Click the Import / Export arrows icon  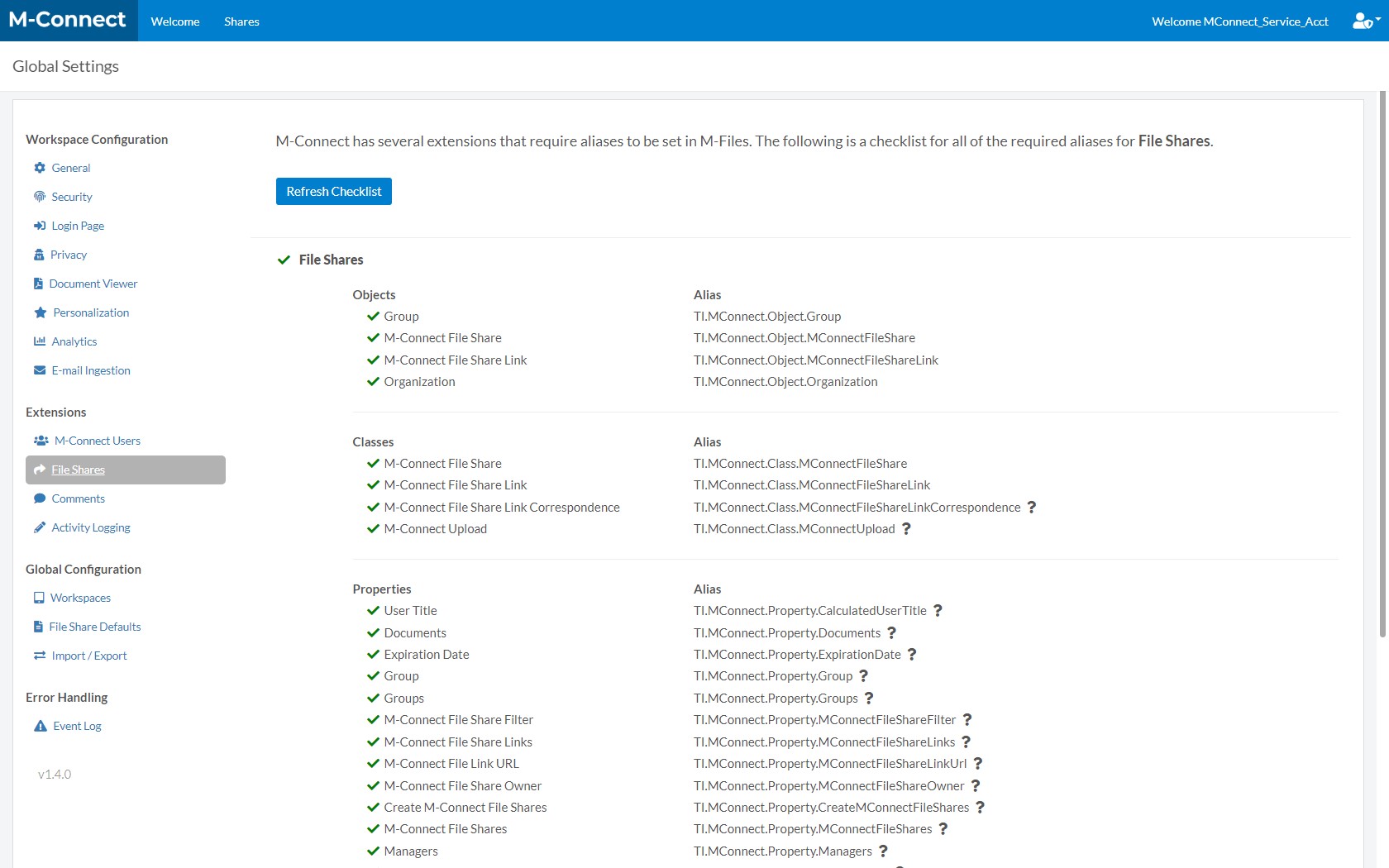[x=39, y=656]
